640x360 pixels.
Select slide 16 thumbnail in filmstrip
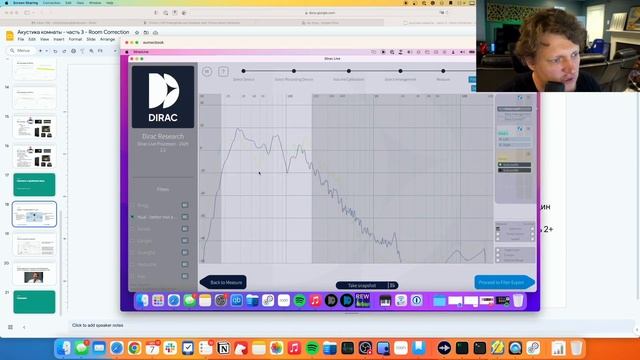[x=34, y=156]
